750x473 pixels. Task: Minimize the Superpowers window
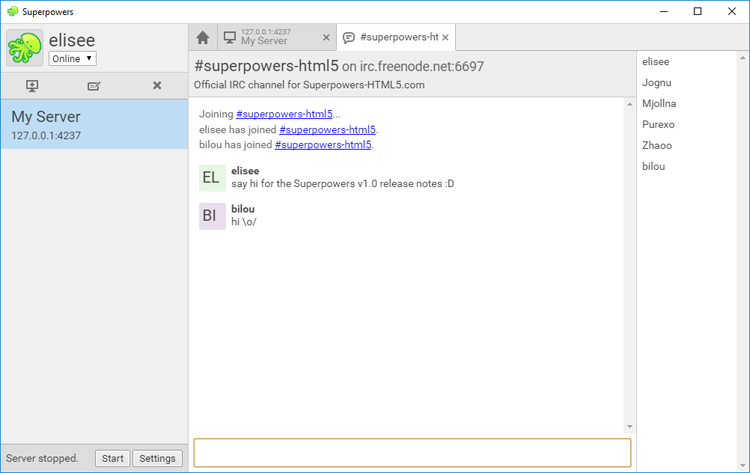[x=664, y=11]
